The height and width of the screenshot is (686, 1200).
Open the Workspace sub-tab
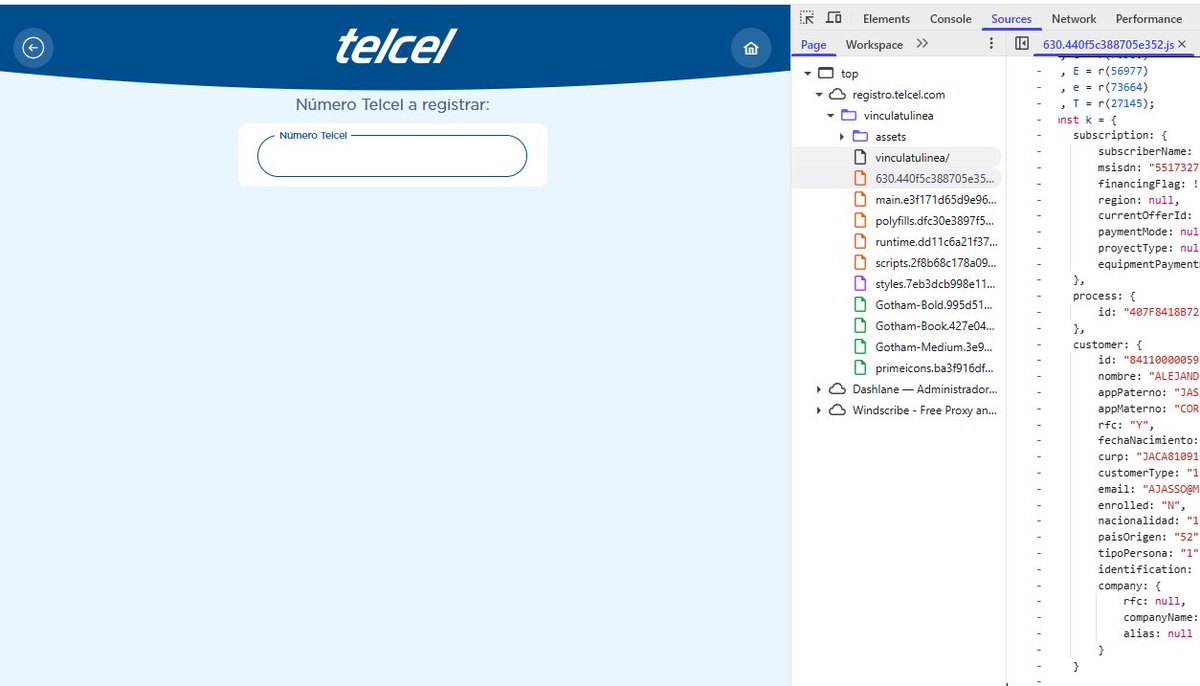coord(874,44)
